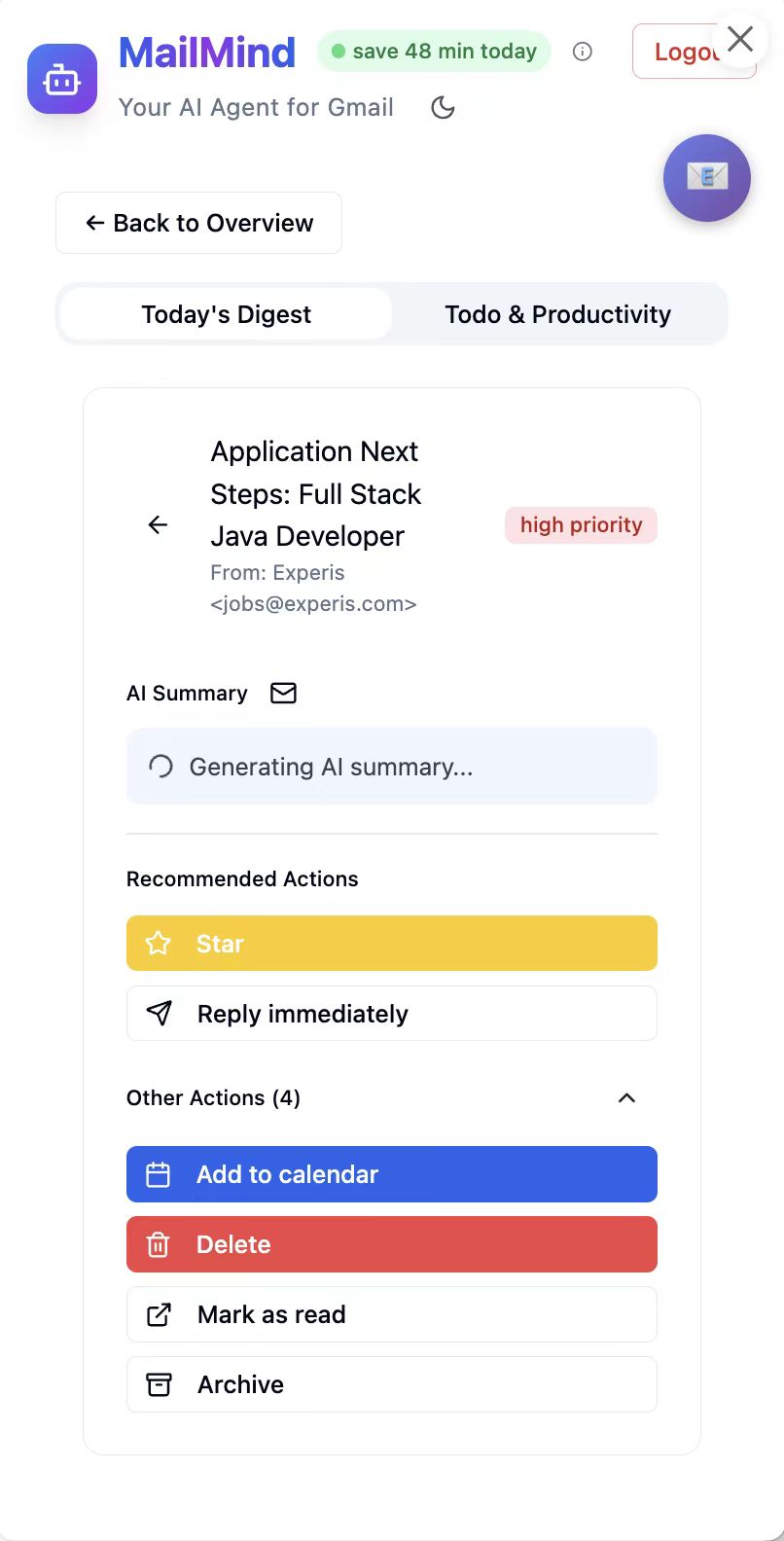This screenshot has width=784, height=1541.
Task: Toggle dark mode with the moon icon
Action: 444,107
